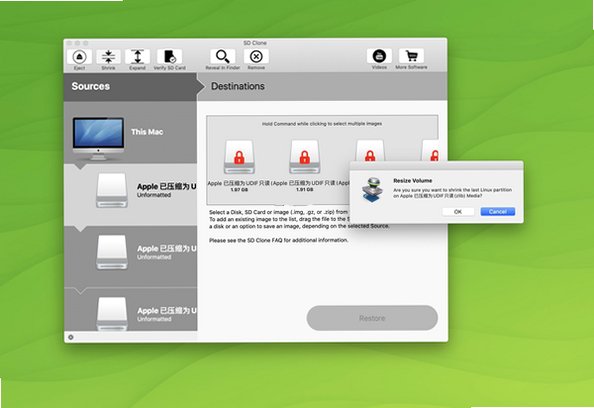Click text "Hold Command while clicking to select multiple images"
The image size is (594, 408).
(322, 124)
